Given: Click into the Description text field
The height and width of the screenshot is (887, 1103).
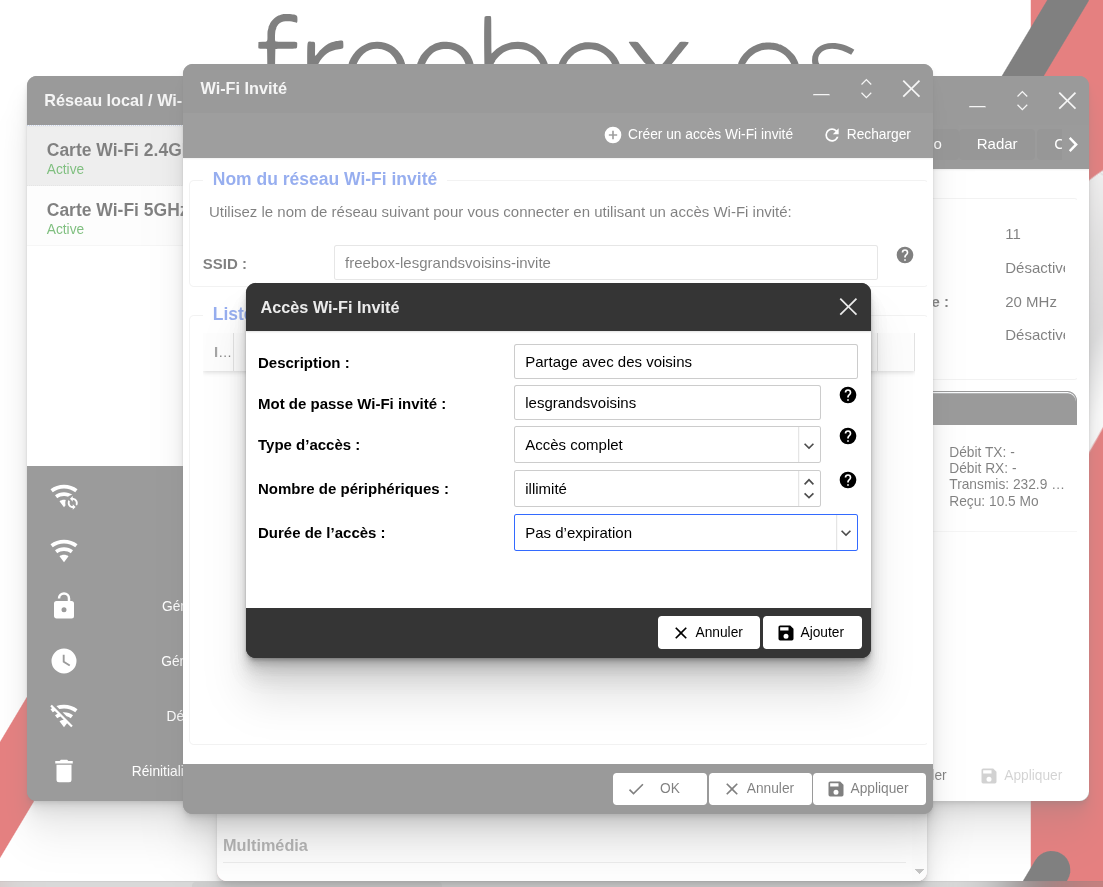Looking at the screenshot, I should point(685,362).
